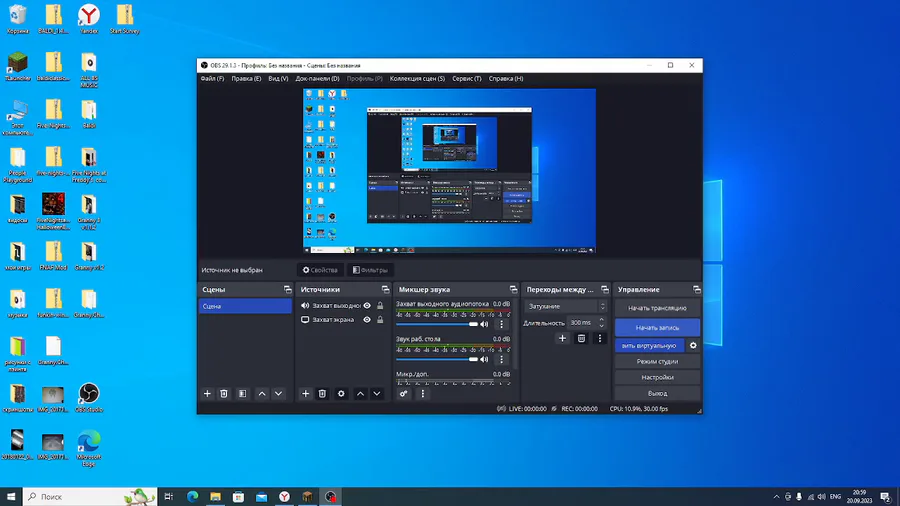This screenshot has width=900, height=506.
Task: Undock Сцены panel with float icon
Action: click(x=288, y=290)
